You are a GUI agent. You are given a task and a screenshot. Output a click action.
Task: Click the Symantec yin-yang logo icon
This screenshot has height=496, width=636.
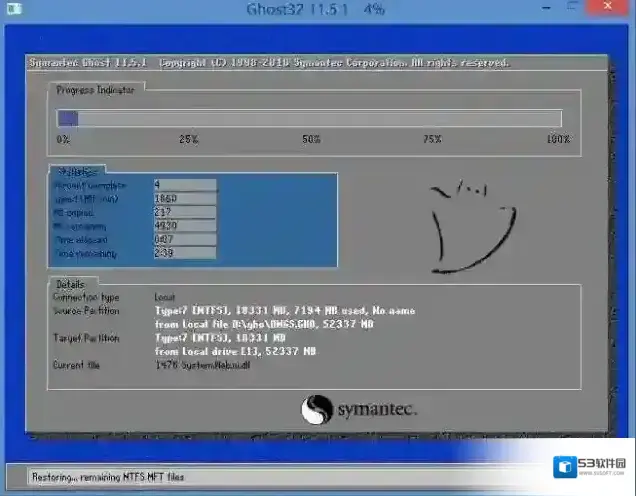316,410
